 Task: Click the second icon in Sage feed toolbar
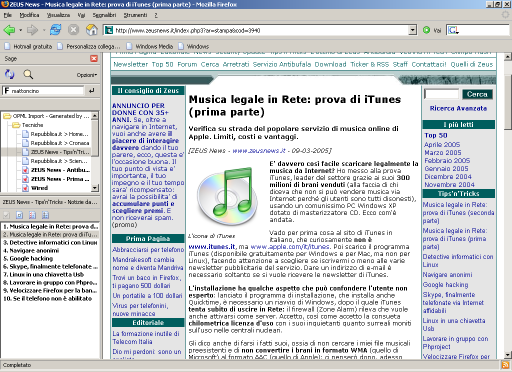19,215
